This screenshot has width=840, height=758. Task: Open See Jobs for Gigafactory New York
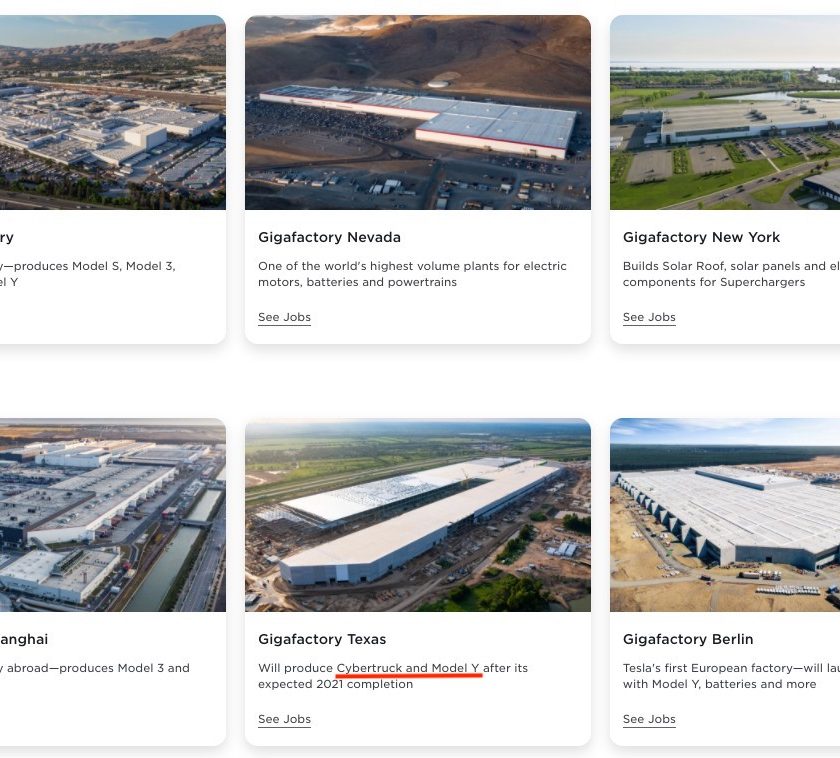point(649,317)
